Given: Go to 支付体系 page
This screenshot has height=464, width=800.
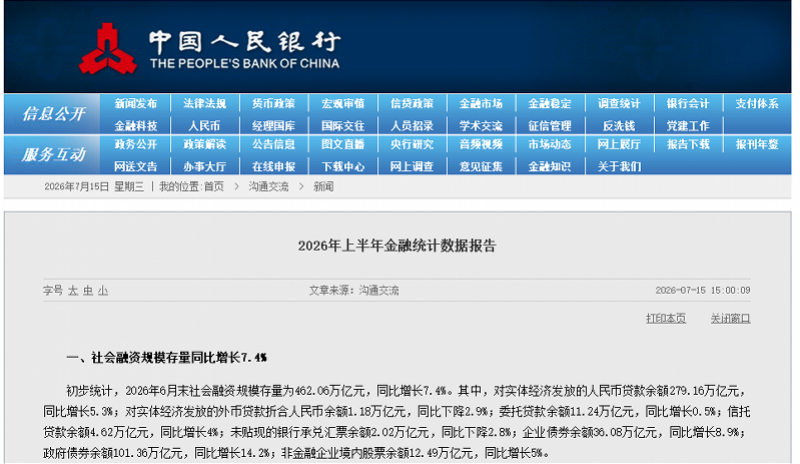Looking at the screenshot, I should (757, 104).
